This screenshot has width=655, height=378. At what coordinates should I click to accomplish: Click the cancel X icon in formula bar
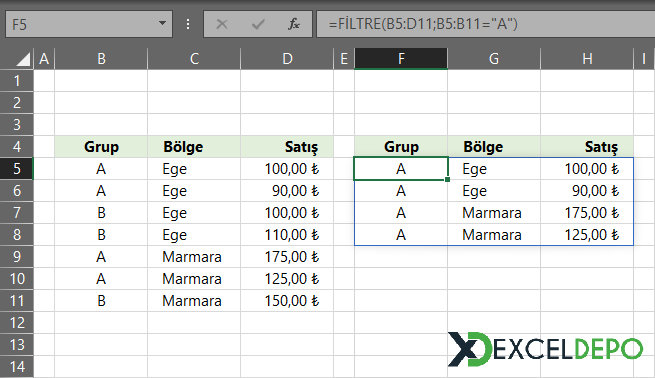click(222, 24)
